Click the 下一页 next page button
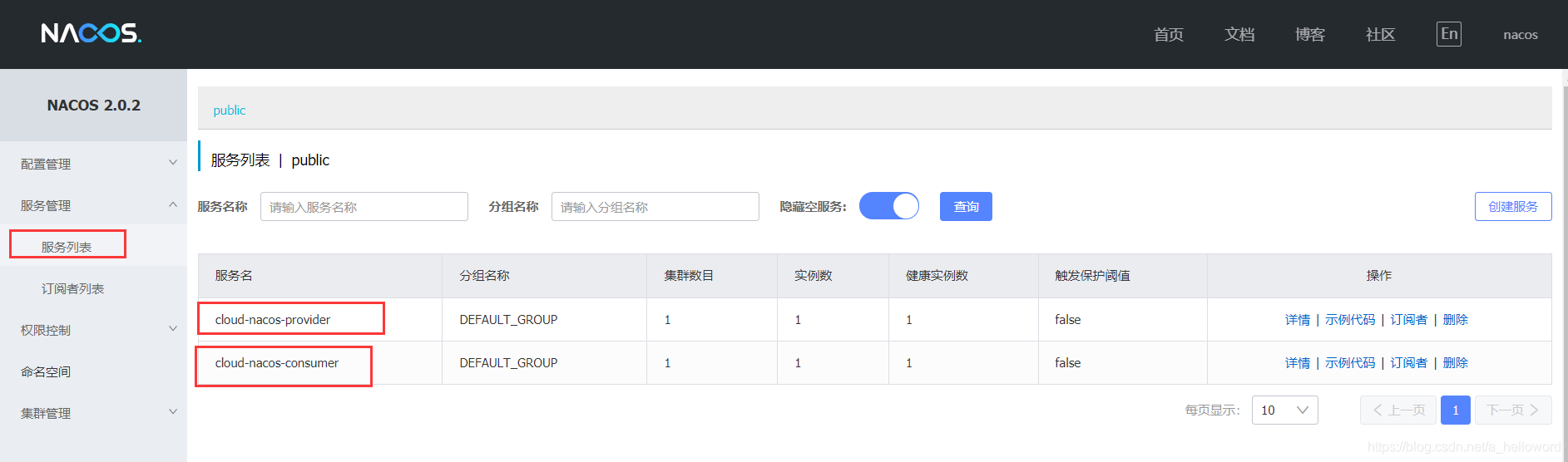 [1513, 410]
